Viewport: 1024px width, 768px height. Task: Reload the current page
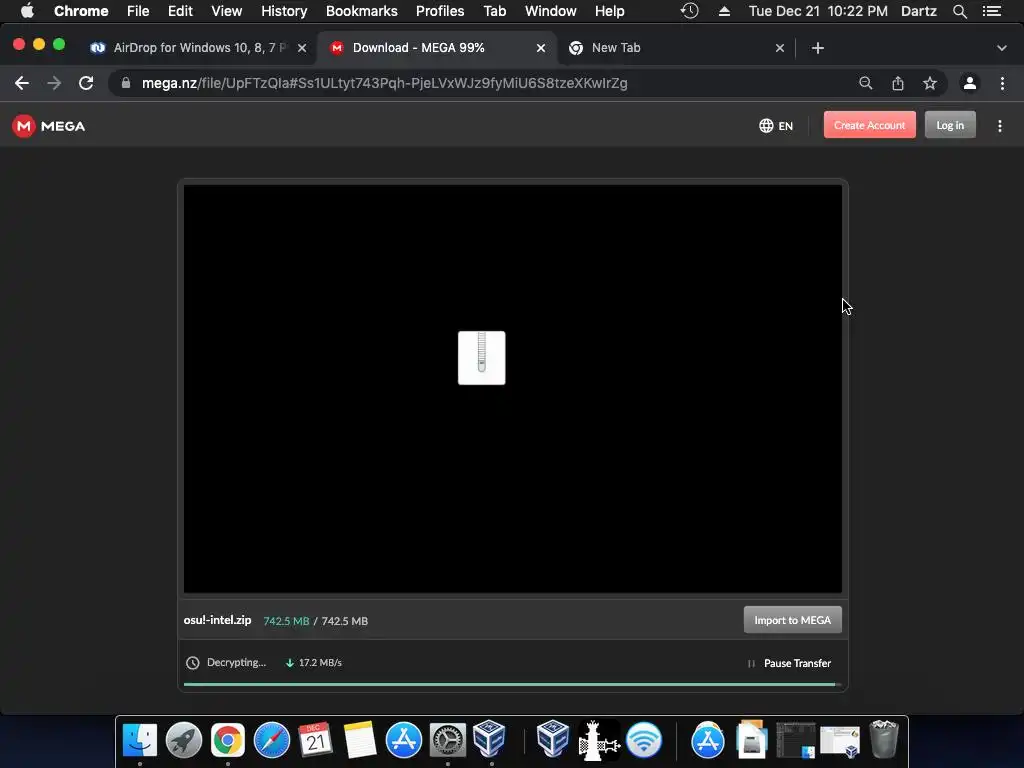click(86, 83)
